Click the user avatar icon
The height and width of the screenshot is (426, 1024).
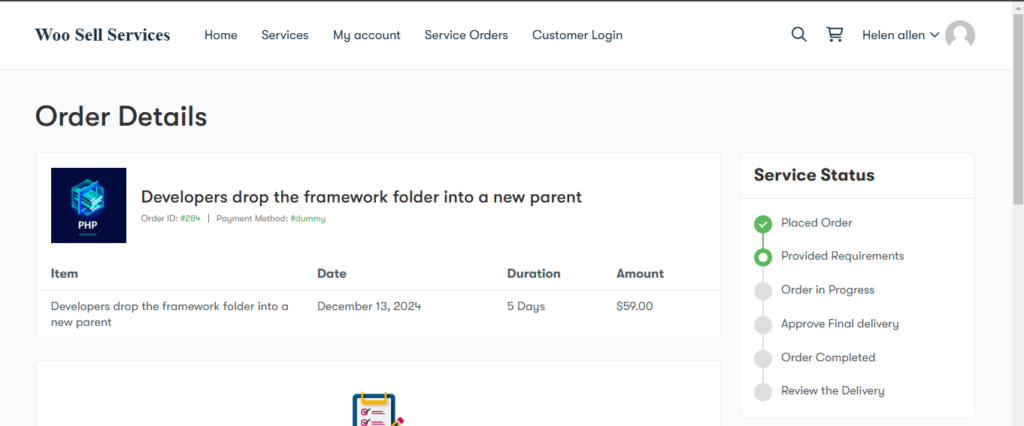coord(960,35)
